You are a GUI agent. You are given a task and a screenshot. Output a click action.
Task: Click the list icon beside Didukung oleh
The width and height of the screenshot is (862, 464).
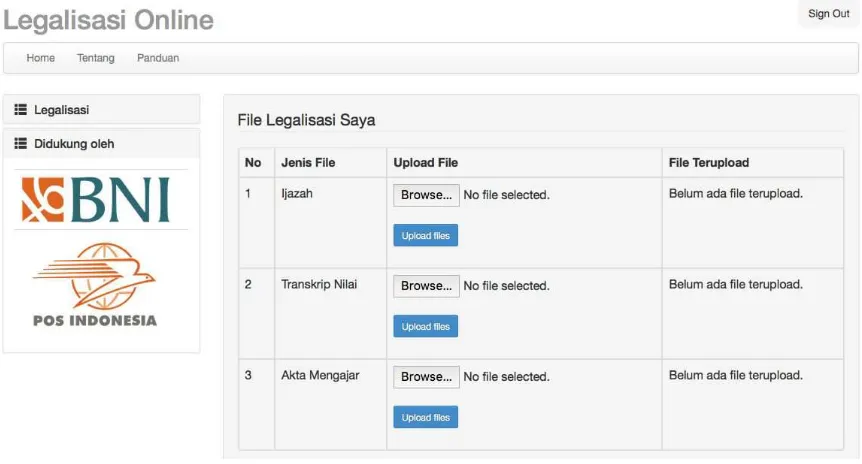(x=20, y=143)
